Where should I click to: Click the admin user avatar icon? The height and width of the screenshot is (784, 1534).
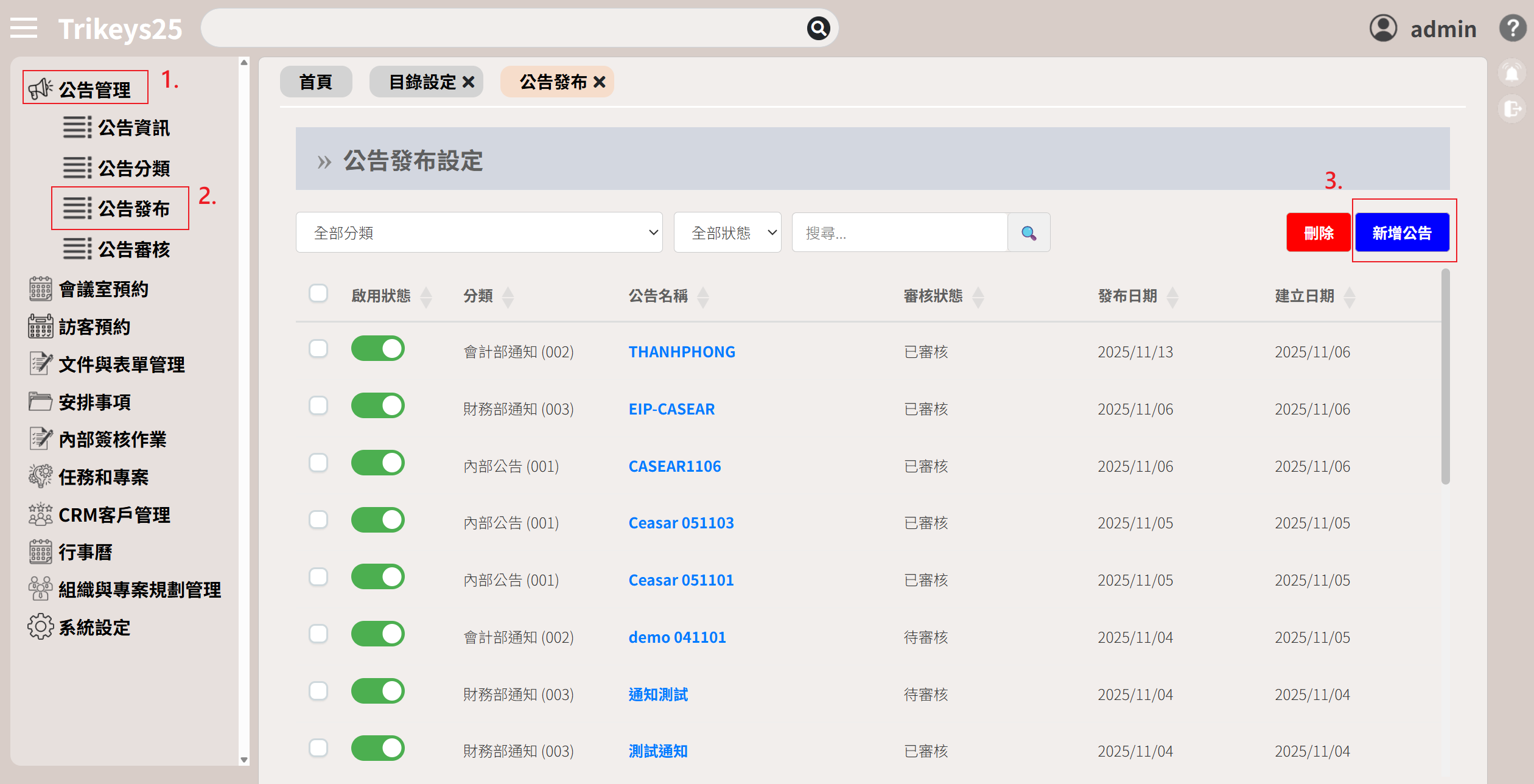(x=1383, y=28)
